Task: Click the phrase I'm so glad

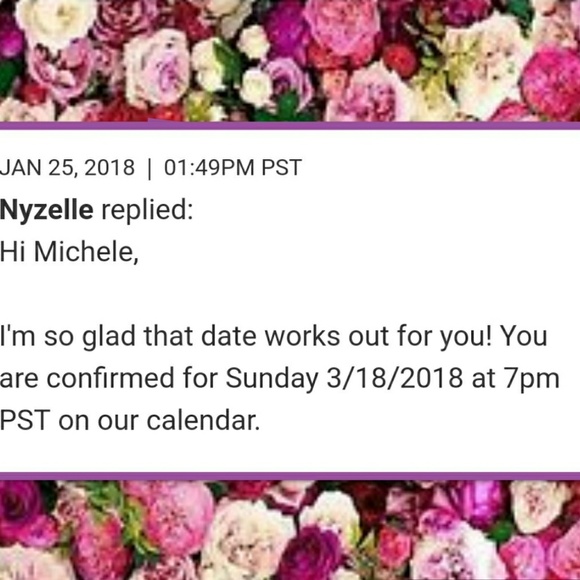Action: click(67, 337)
